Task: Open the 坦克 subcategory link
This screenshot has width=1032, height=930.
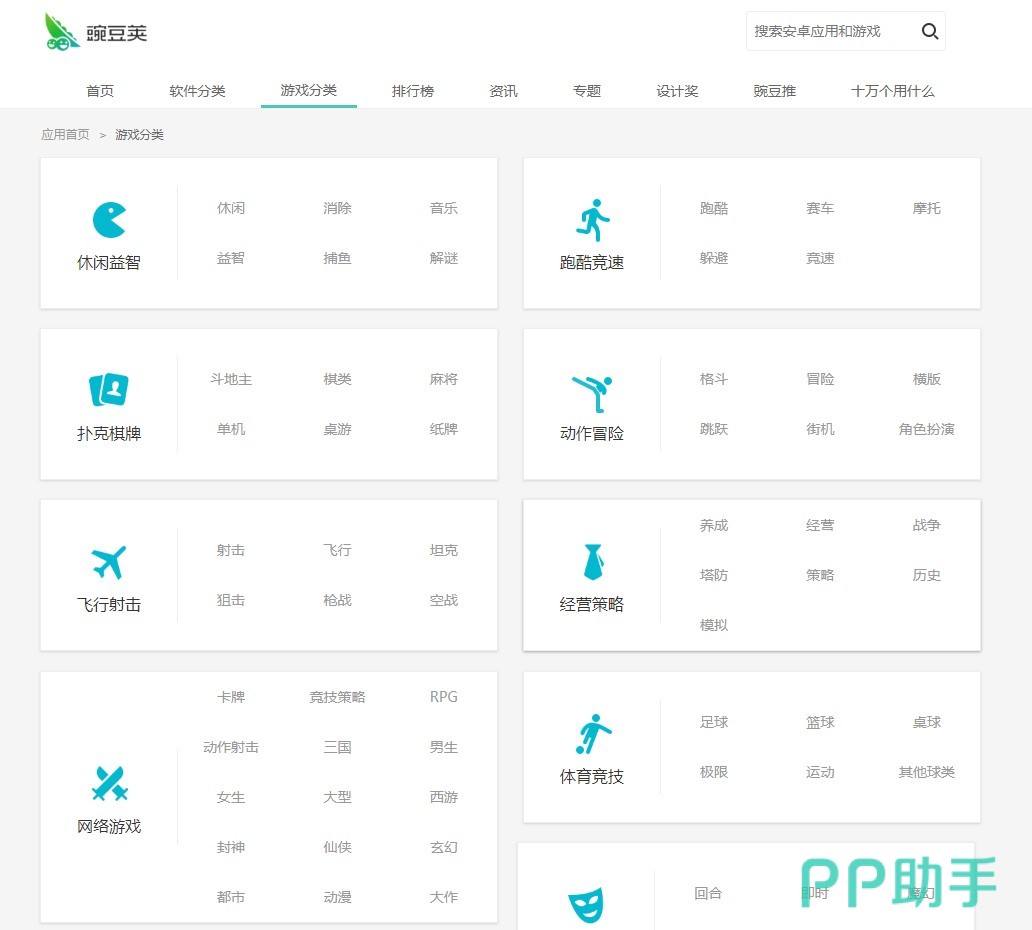Action: pos(444,550)
